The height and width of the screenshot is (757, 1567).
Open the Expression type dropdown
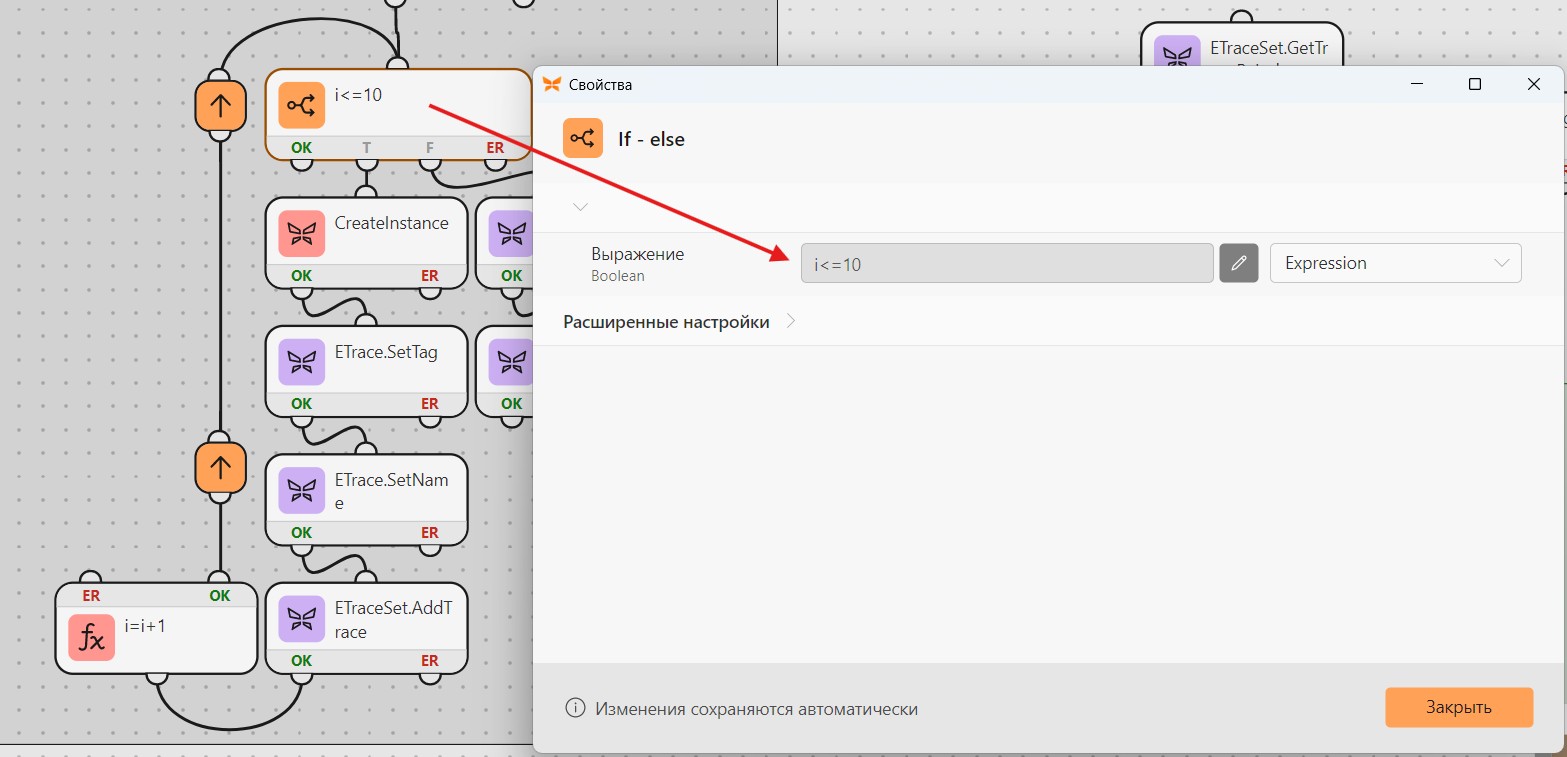coord(1395,263)
